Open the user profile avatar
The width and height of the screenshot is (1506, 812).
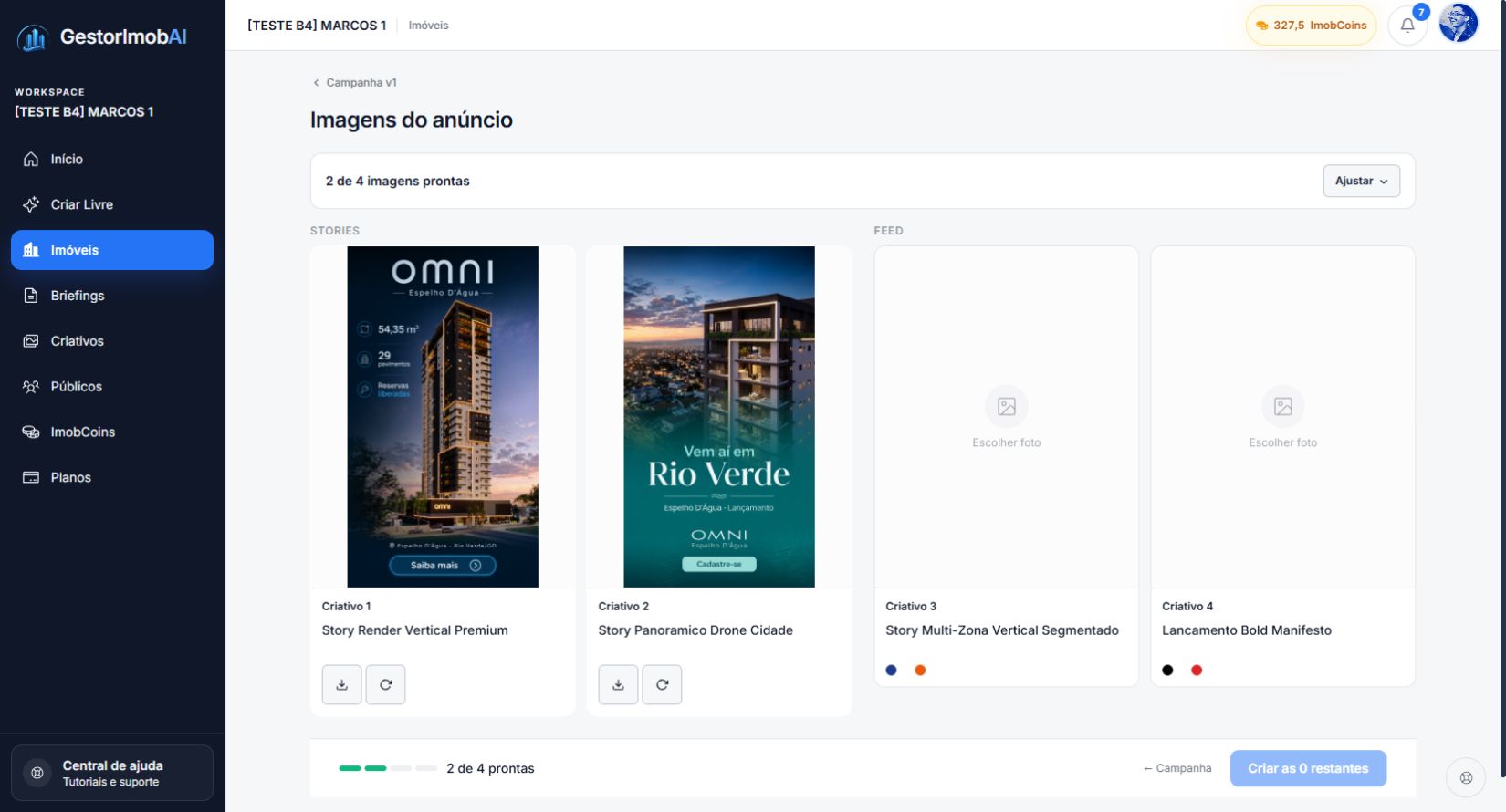(x=1459, y=24)
